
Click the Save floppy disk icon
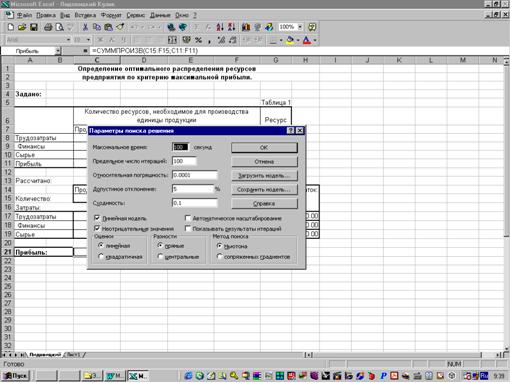pos(34,27)
